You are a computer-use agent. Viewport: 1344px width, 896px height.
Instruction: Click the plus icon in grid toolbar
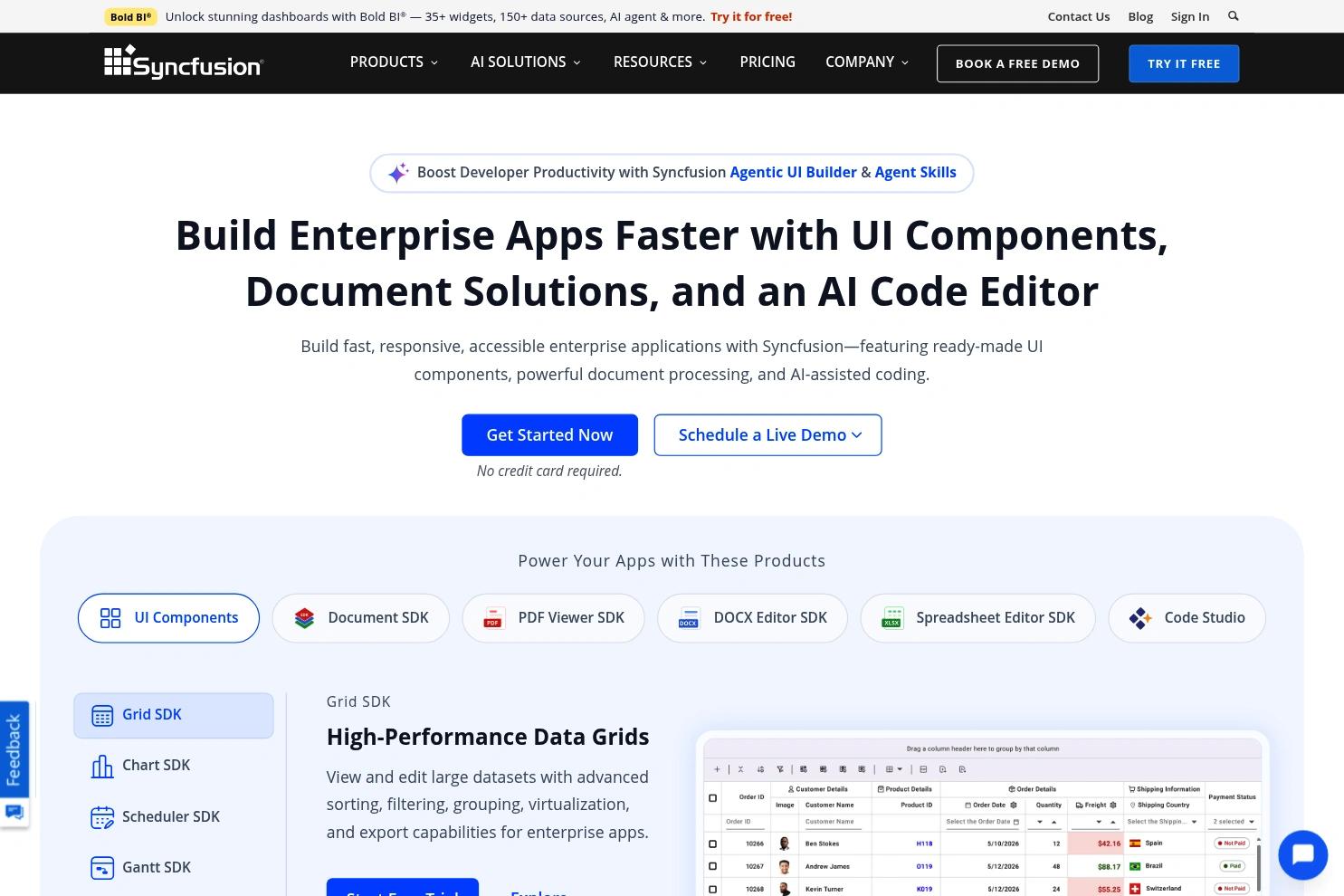tap(718, 769)
